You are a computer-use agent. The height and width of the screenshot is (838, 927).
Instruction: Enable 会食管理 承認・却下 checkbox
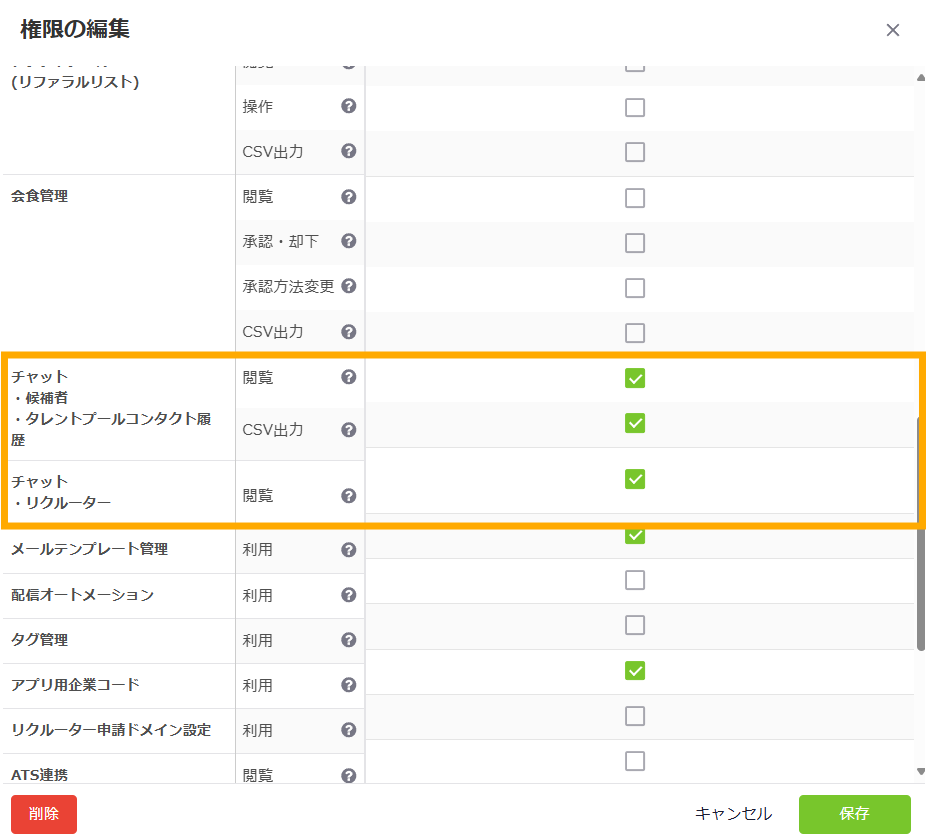635,243
